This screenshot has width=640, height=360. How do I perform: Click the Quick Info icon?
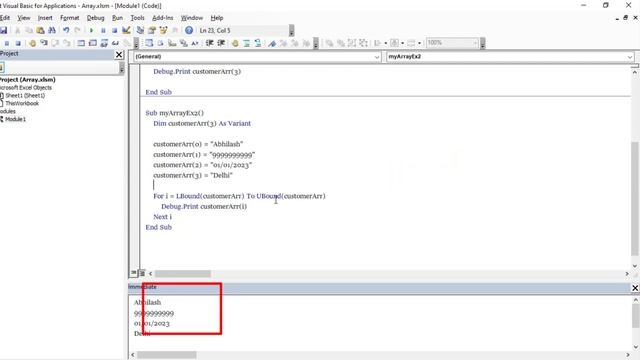tap(172, 43)
